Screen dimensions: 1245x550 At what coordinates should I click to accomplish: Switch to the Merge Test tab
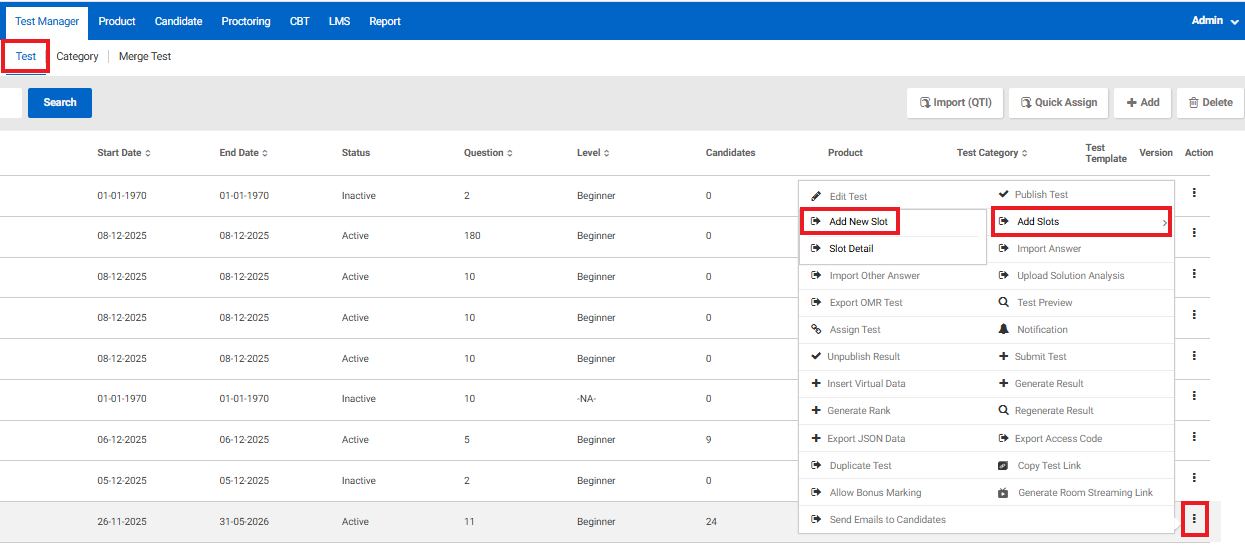click(145, 57)
